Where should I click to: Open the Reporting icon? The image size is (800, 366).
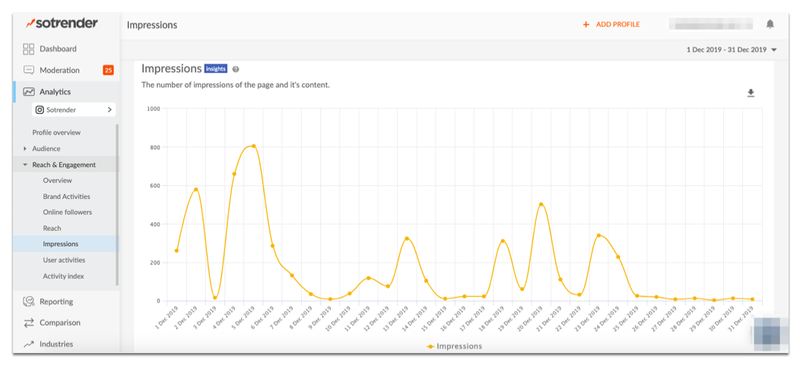[29, 302]
